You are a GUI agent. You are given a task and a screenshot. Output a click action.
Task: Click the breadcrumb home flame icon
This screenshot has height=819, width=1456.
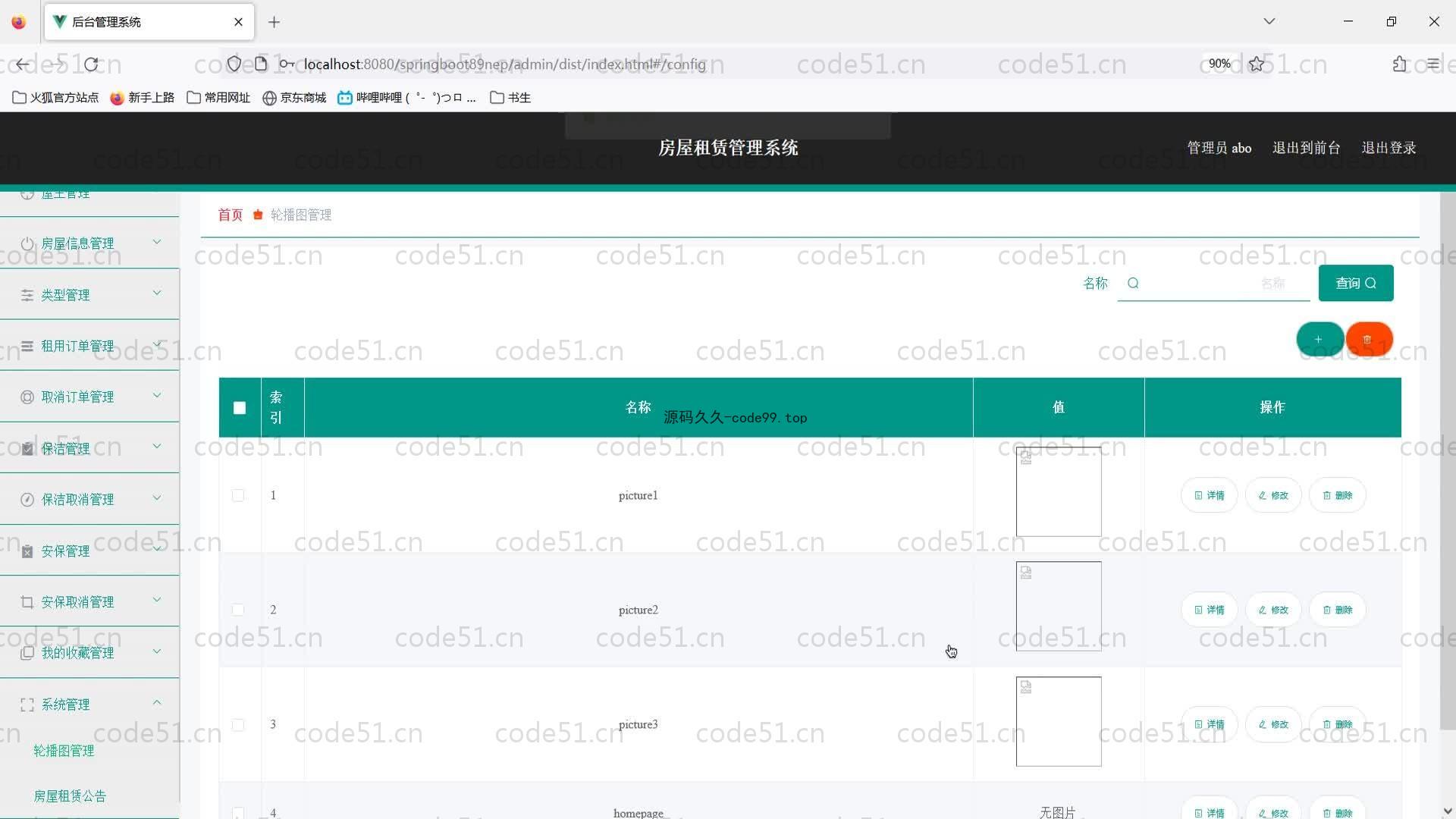point(258,215)
